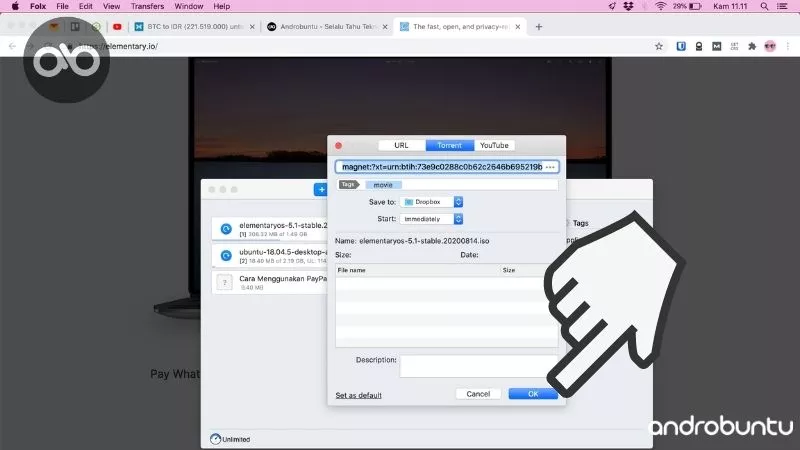
Task: Click the Bitwarden extension icon
Action: coord(681,46)
